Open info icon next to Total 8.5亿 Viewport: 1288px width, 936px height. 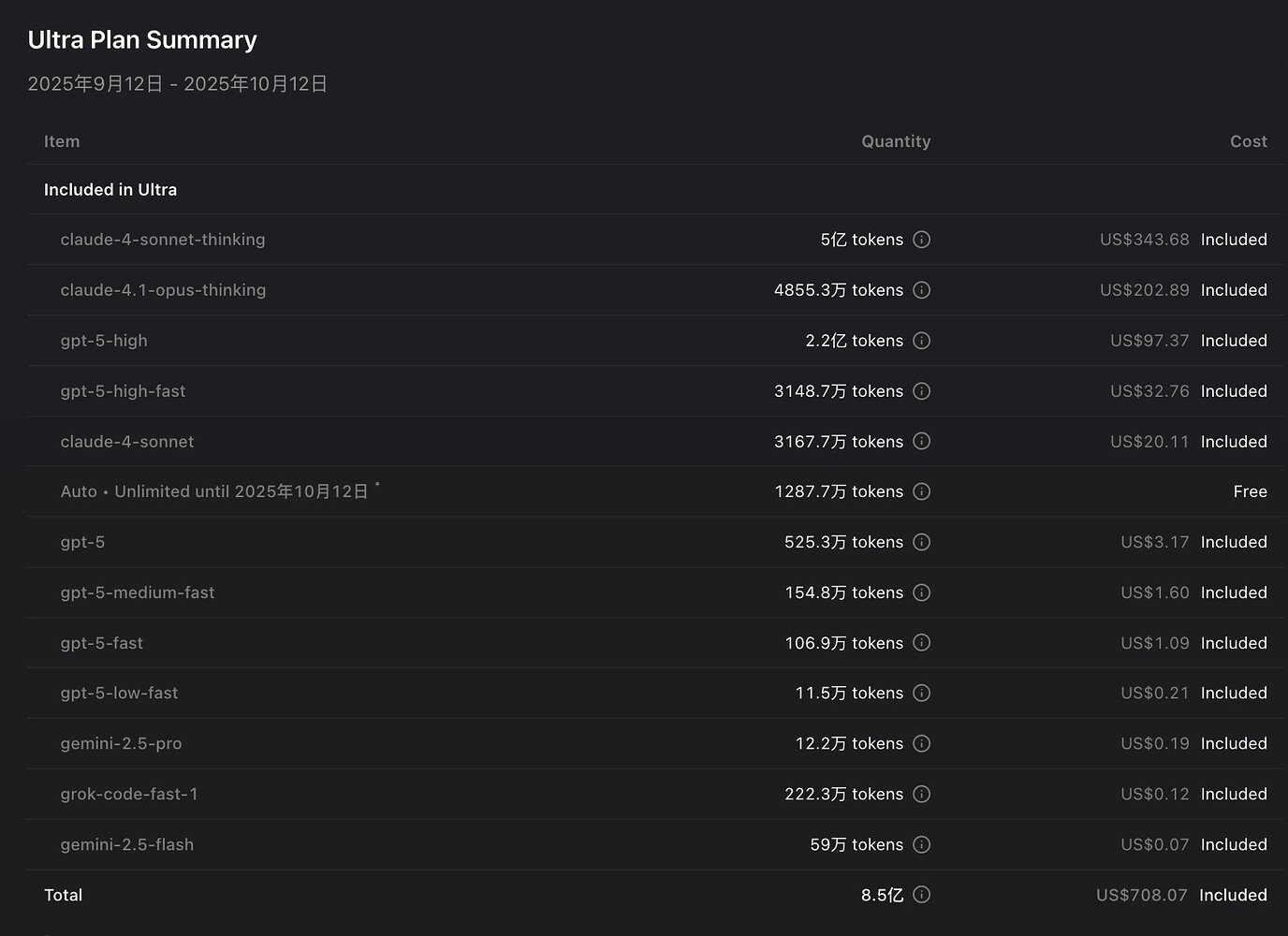[922, 895]
